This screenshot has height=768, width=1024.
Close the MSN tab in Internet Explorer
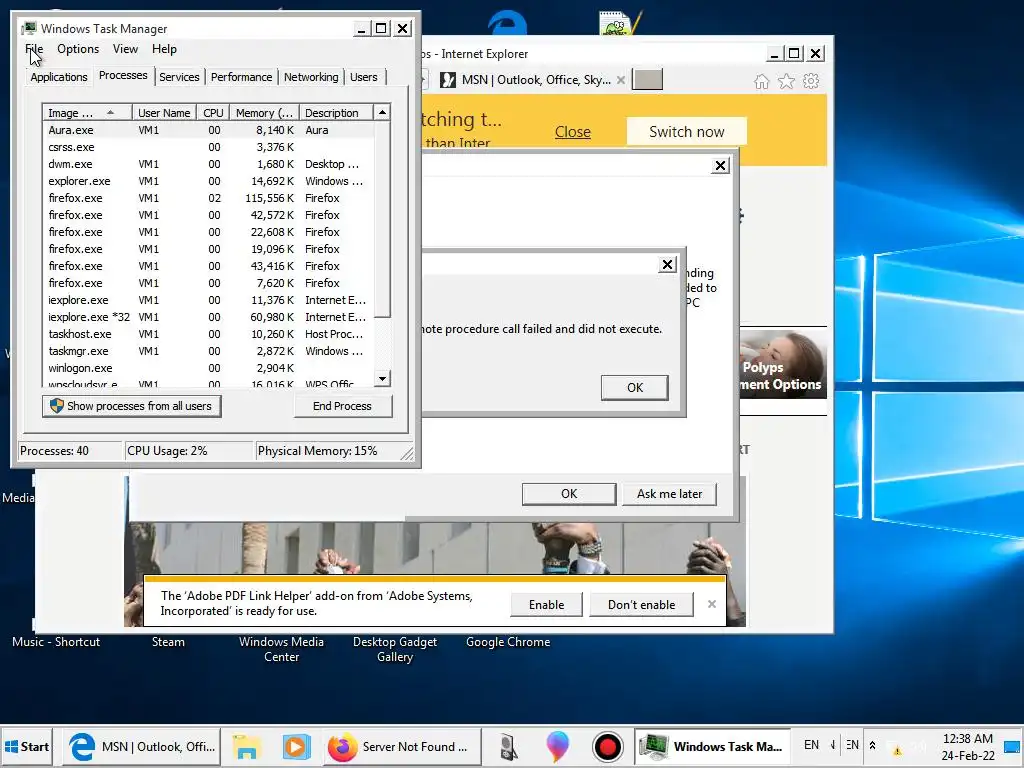pyautogui.click(x=620, y=80)
